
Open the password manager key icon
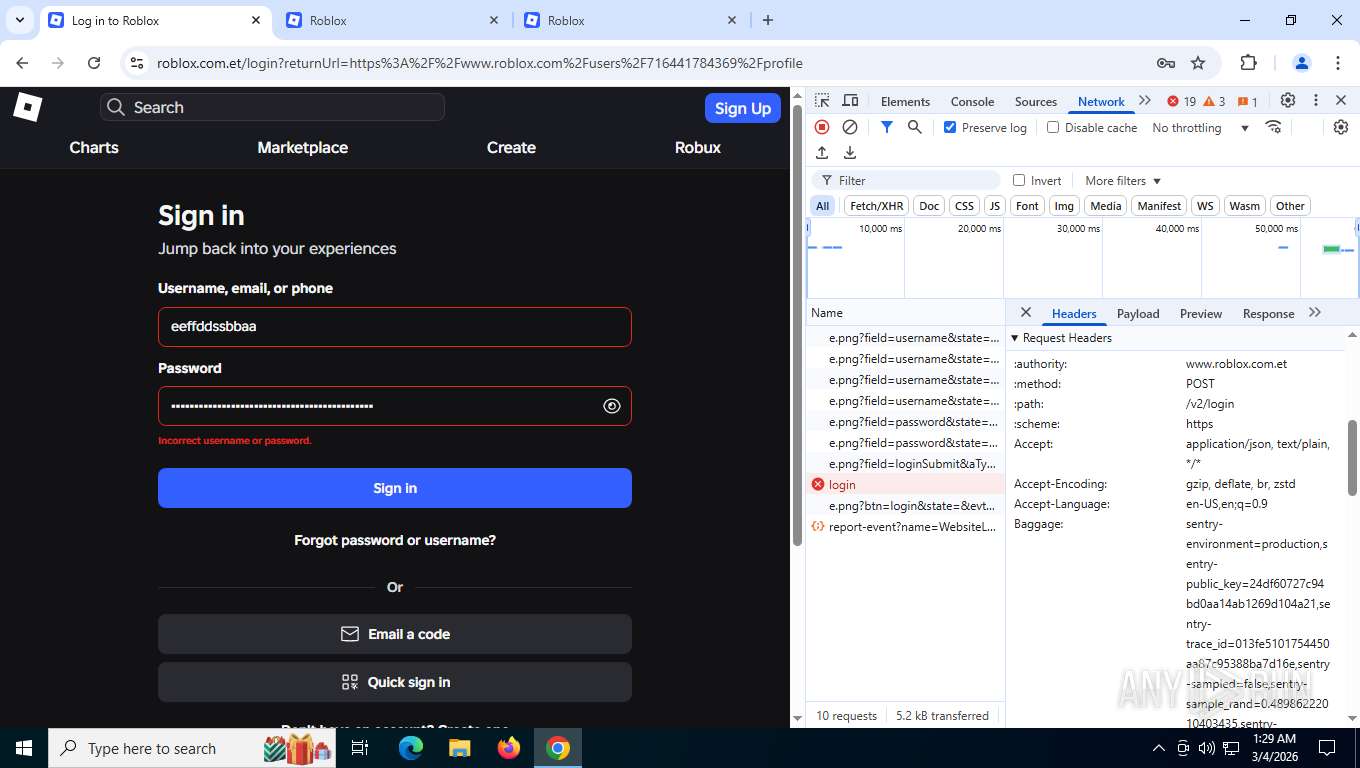(1166, 63)
